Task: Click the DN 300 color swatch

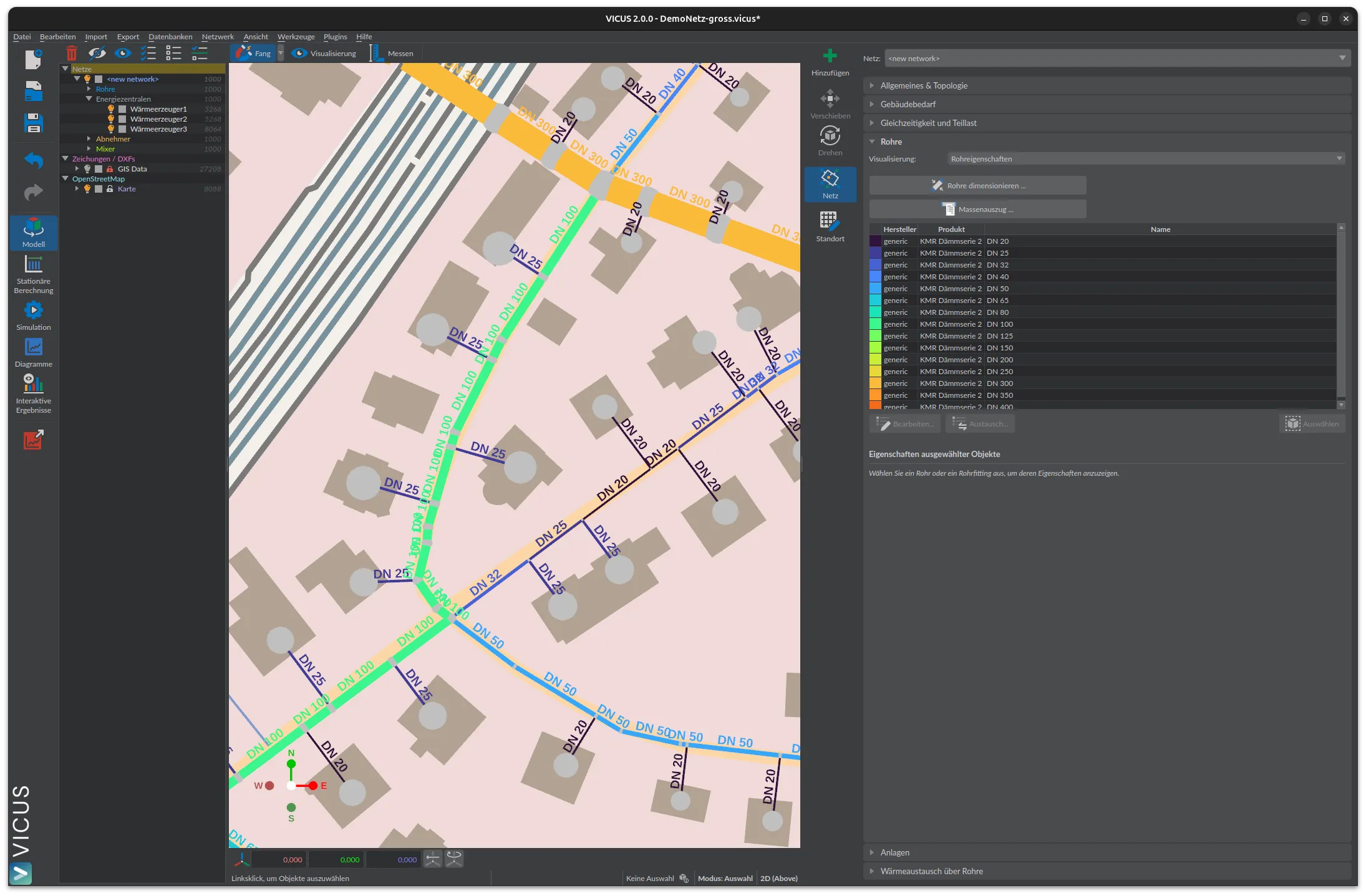Action: click(x=875, y=383)
